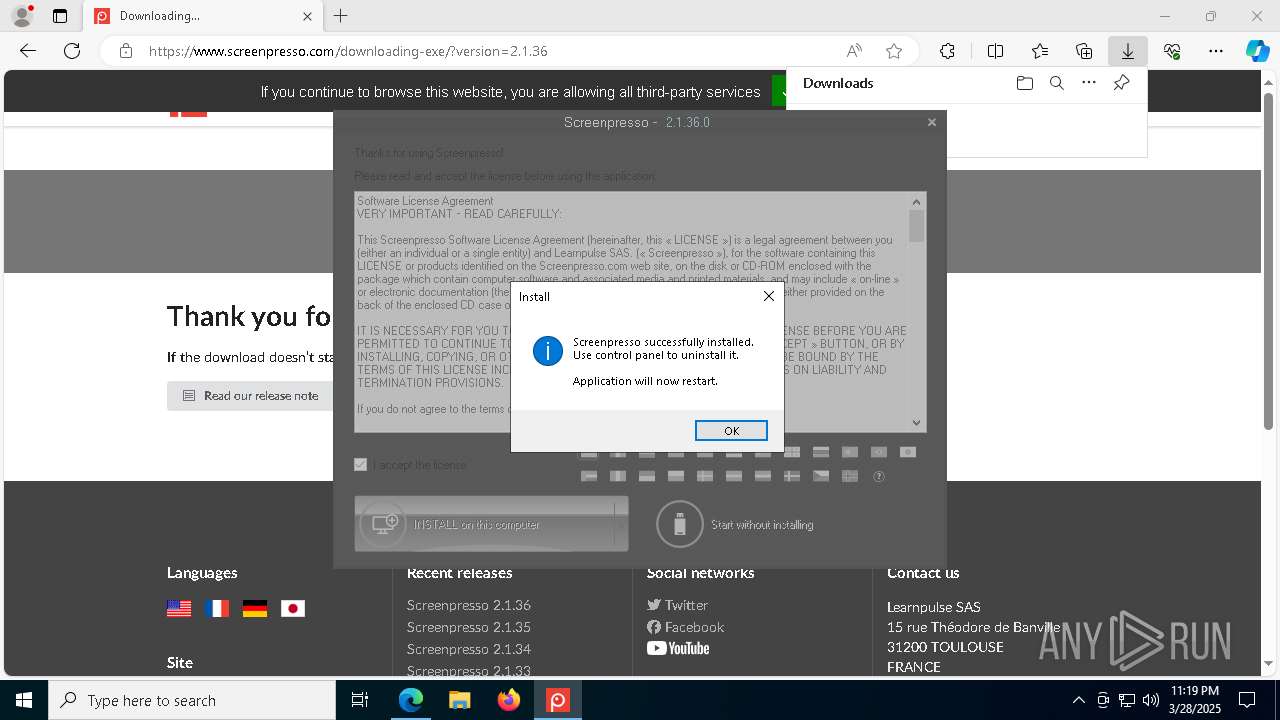Switch to Screenpresso taskbar icon
The height and width of the screenshot is (720, 1280).
pos(557,700)
